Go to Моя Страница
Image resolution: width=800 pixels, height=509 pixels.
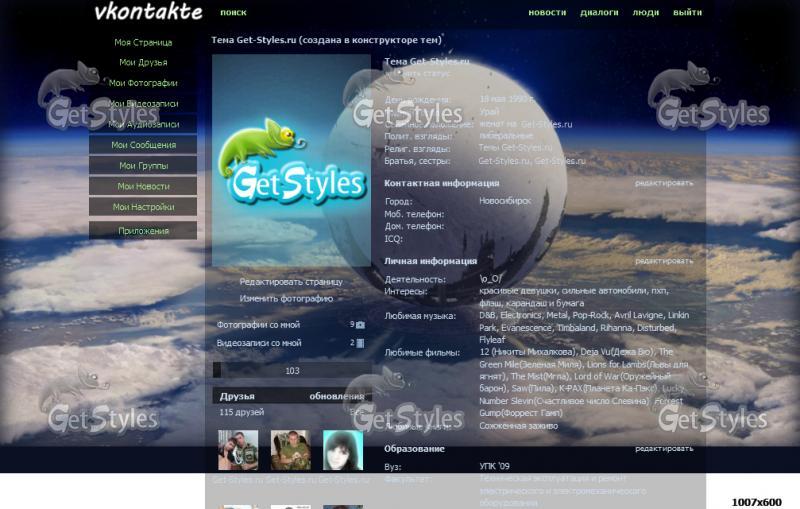[143, 42]
